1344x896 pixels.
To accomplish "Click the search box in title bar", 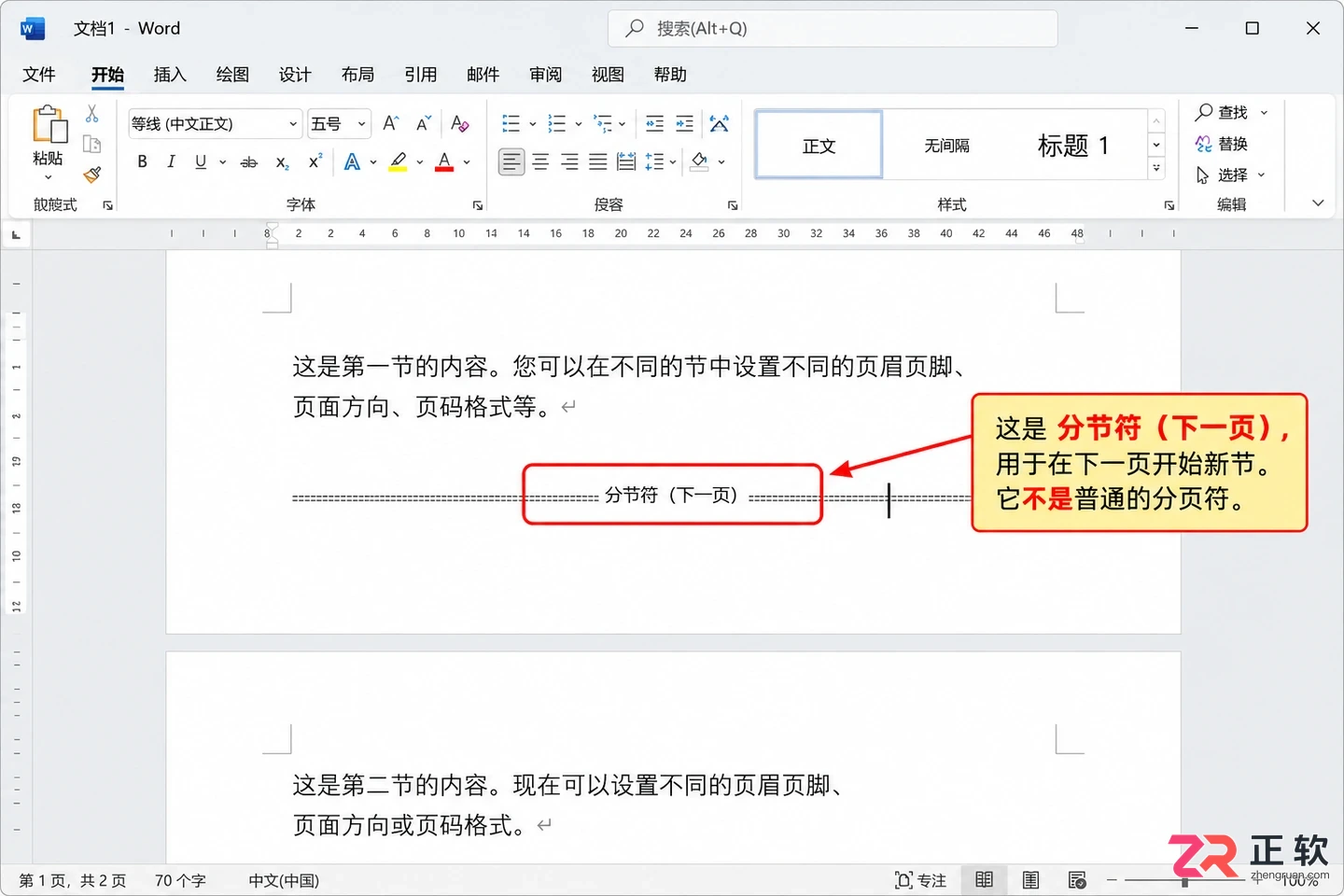I will coord(833,28).
